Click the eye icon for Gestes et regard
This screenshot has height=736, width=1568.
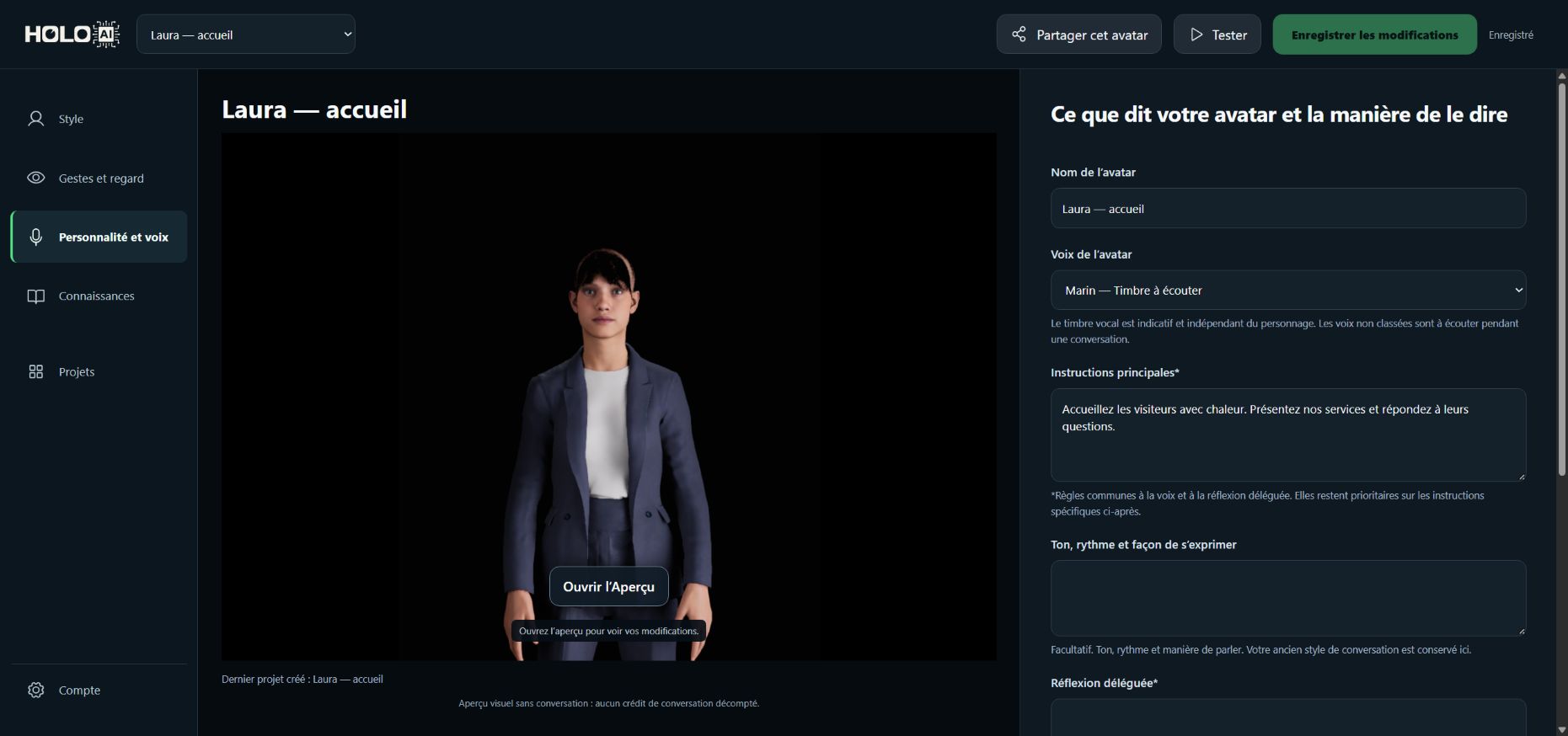click(x=35, y=178)
